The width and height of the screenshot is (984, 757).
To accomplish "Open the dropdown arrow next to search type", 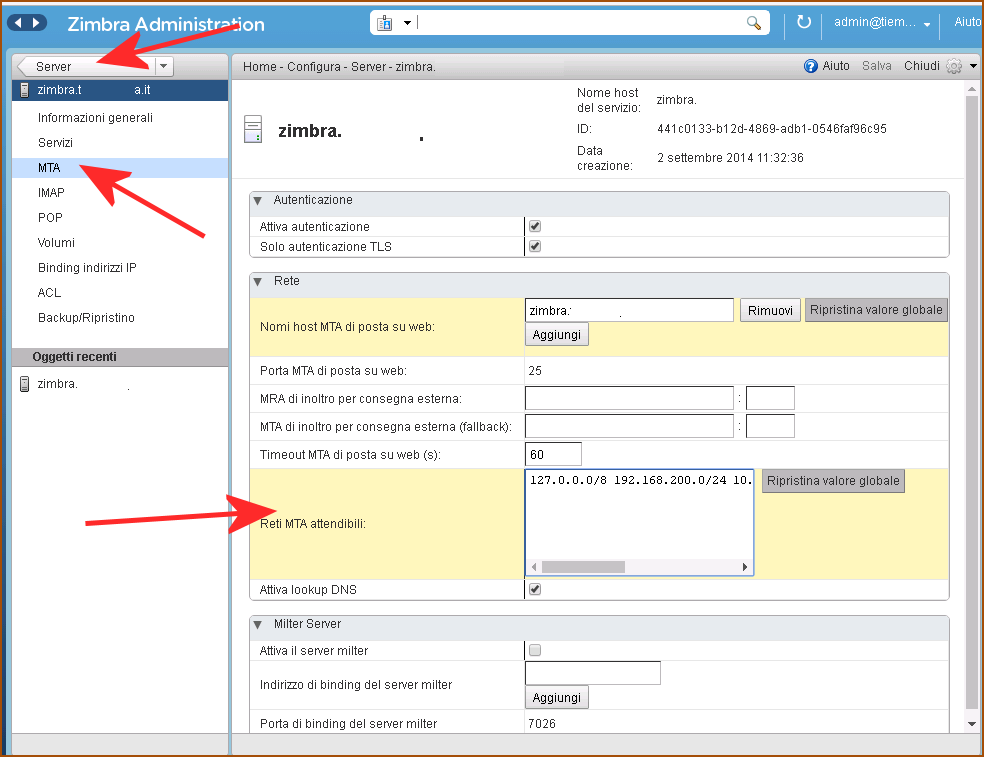I will [x=407, y=23].
